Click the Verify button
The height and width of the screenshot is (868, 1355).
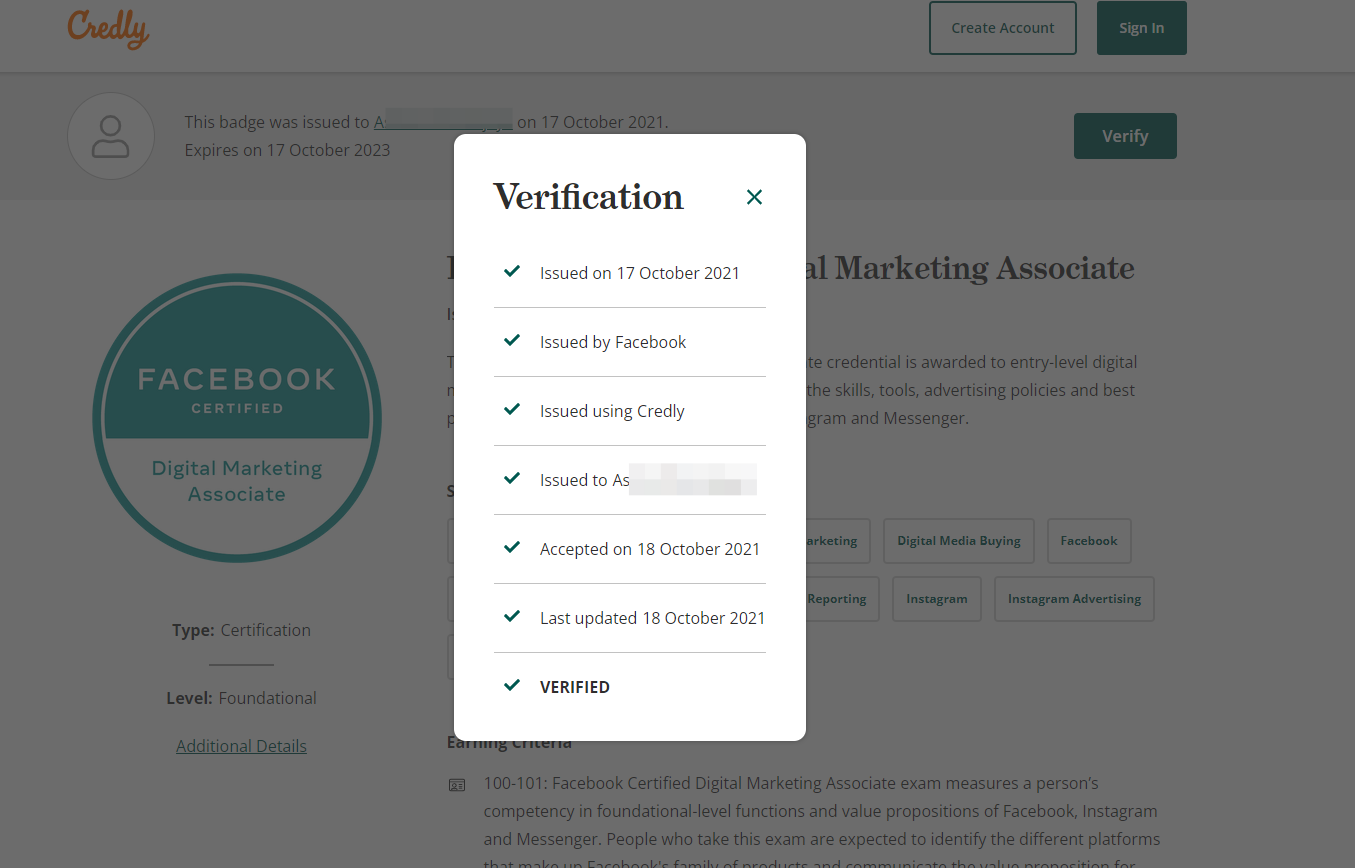[x=1124, y=136]
